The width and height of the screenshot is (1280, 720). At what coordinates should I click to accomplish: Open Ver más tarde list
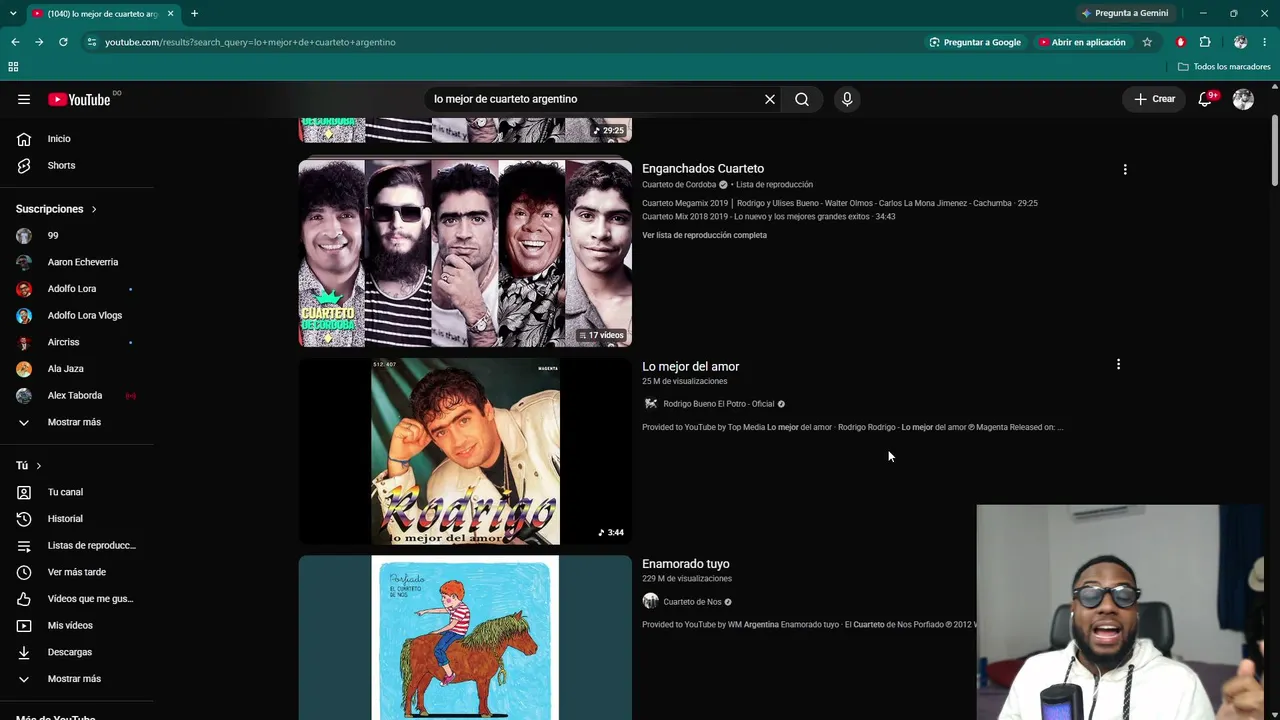pos(77,572)
